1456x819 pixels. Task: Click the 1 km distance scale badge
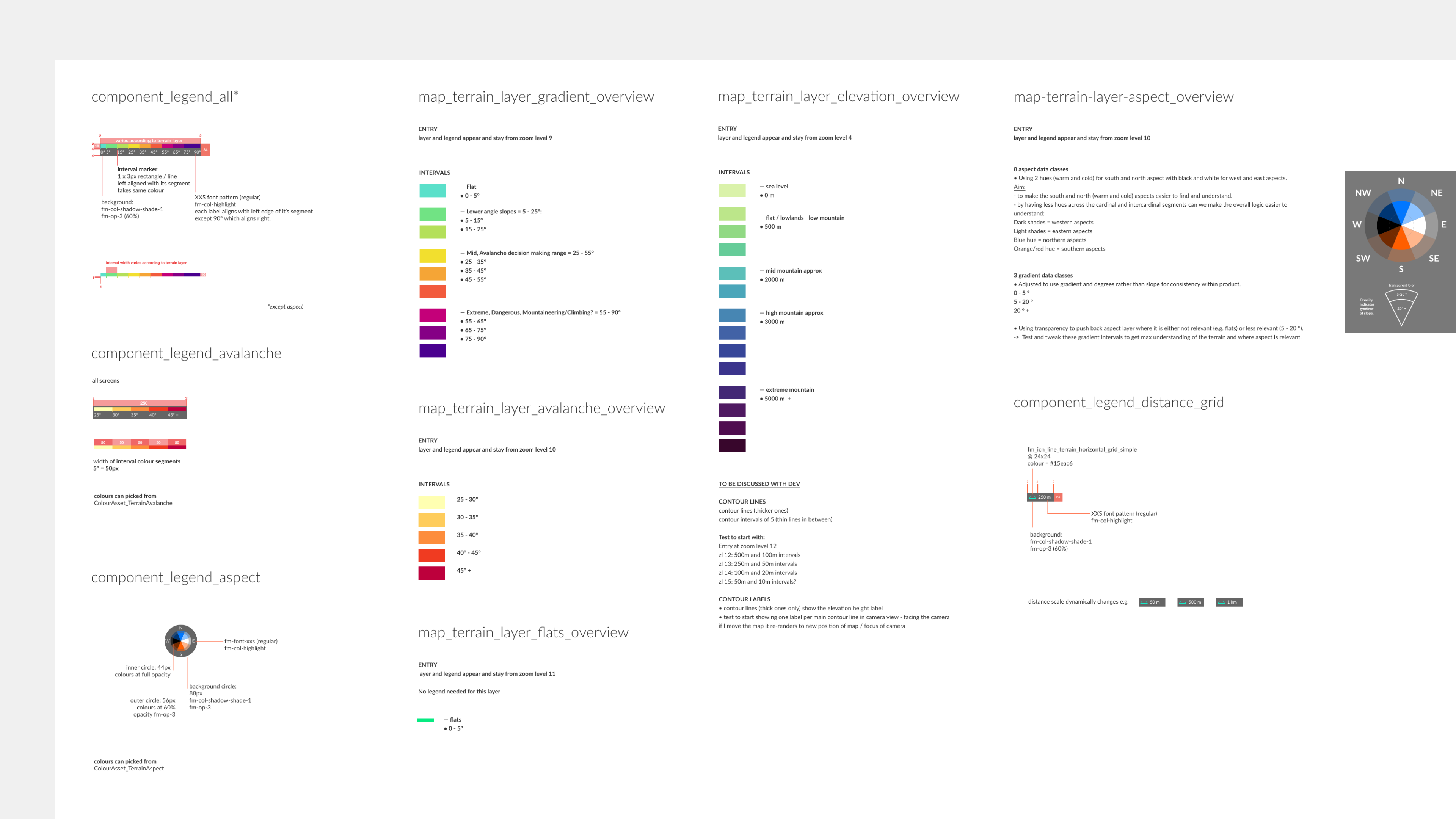1229,602
